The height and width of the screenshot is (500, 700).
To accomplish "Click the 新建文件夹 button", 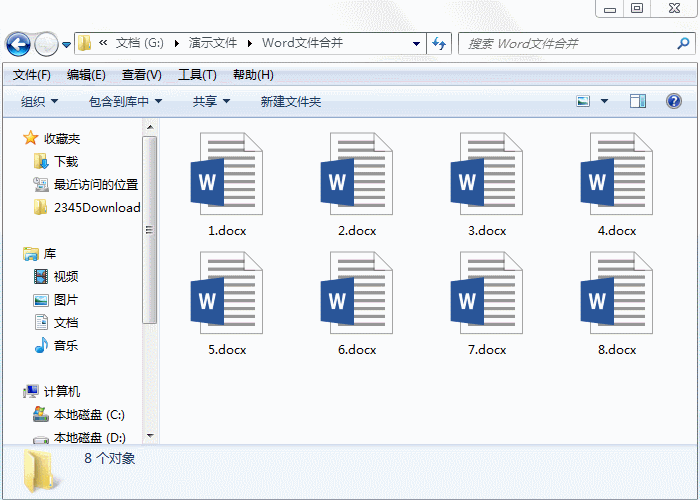I will coord(291,101).
